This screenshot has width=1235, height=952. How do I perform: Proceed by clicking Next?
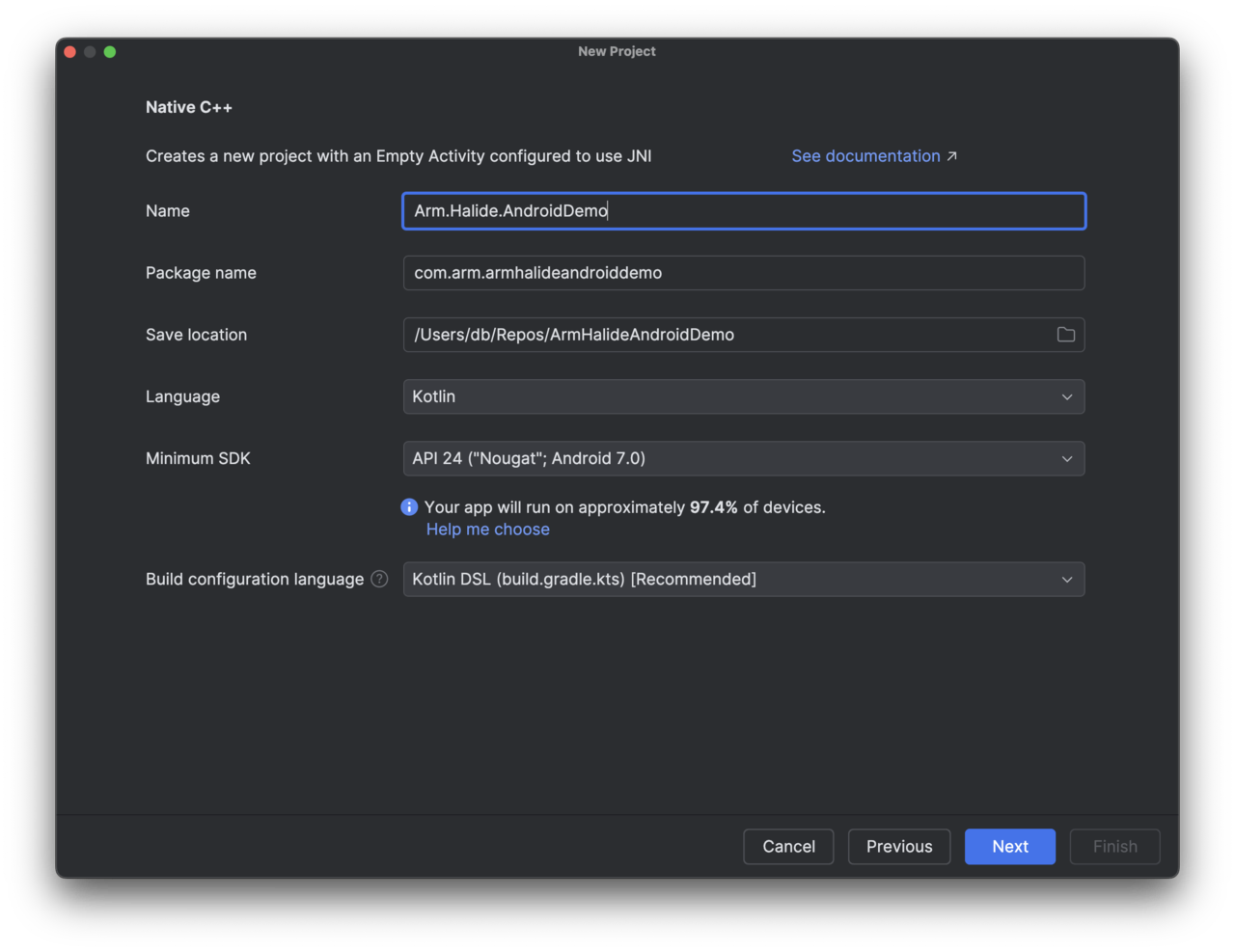coord(1009,846)
